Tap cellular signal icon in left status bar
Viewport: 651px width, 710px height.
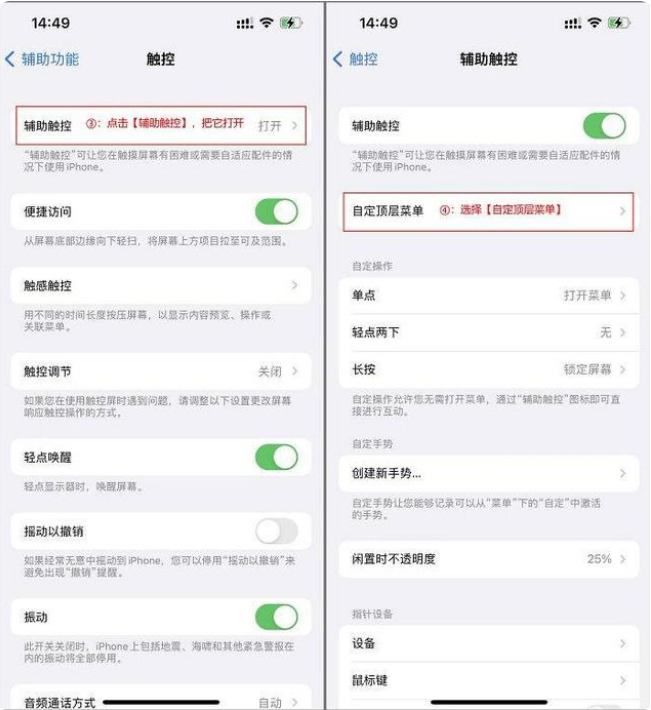[x=245, y=23]
